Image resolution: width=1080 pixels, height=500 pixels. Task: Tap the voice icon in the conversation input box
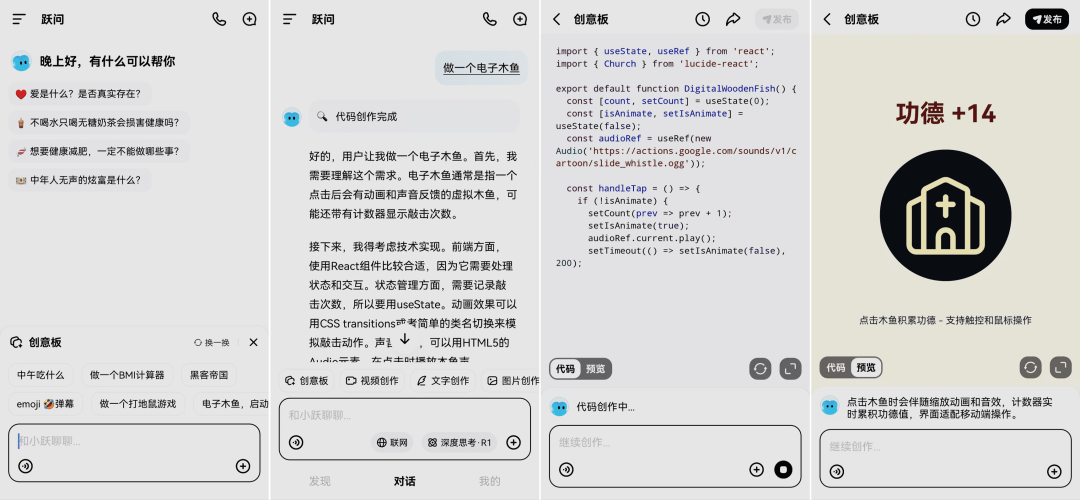296,442
